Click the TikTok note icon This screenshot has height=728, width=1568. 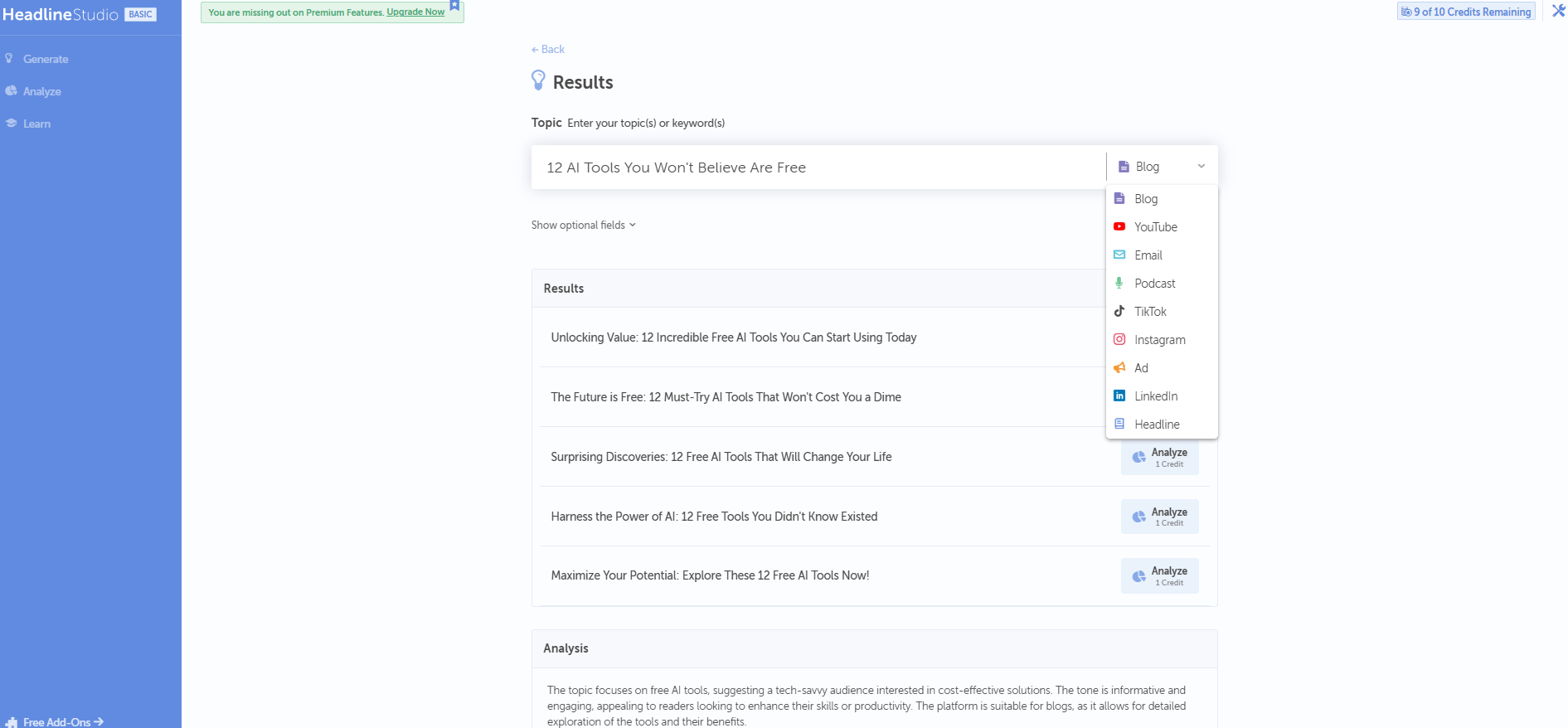pos(1119,311)
